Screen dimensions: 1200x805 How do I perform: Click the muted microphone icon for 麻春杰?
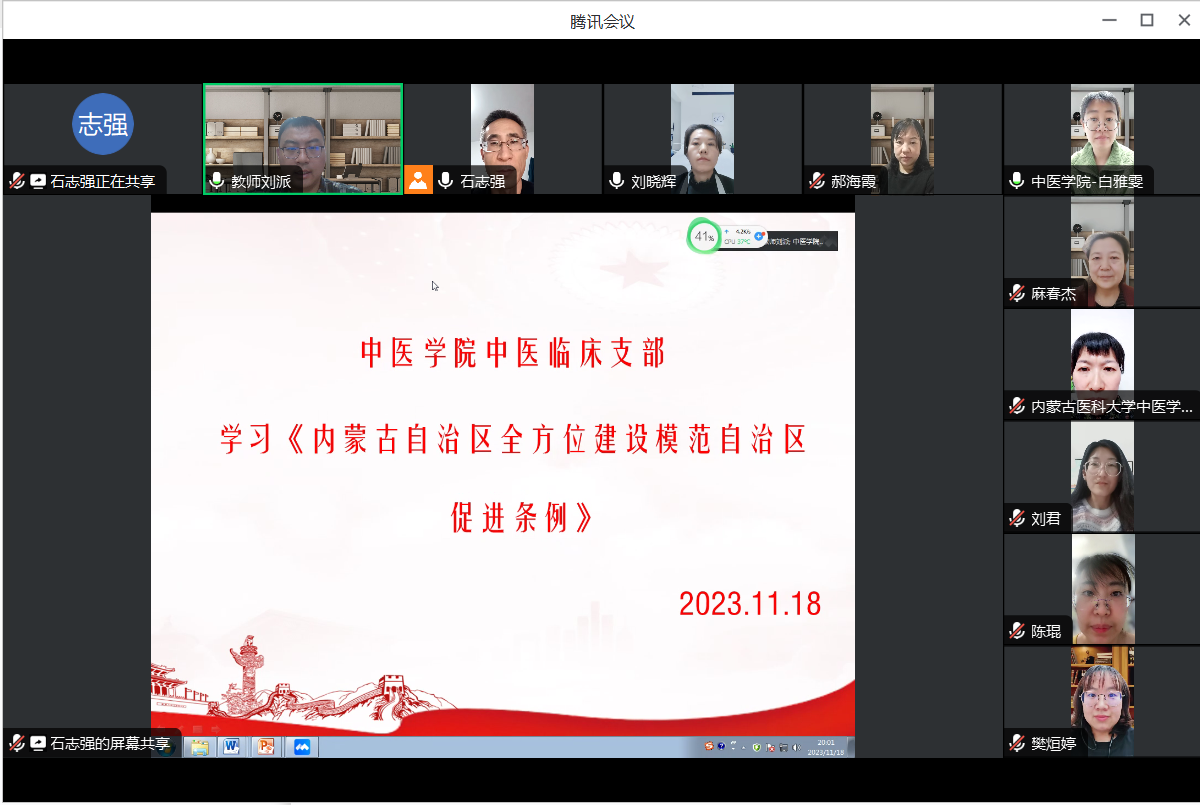point(1017,293)
